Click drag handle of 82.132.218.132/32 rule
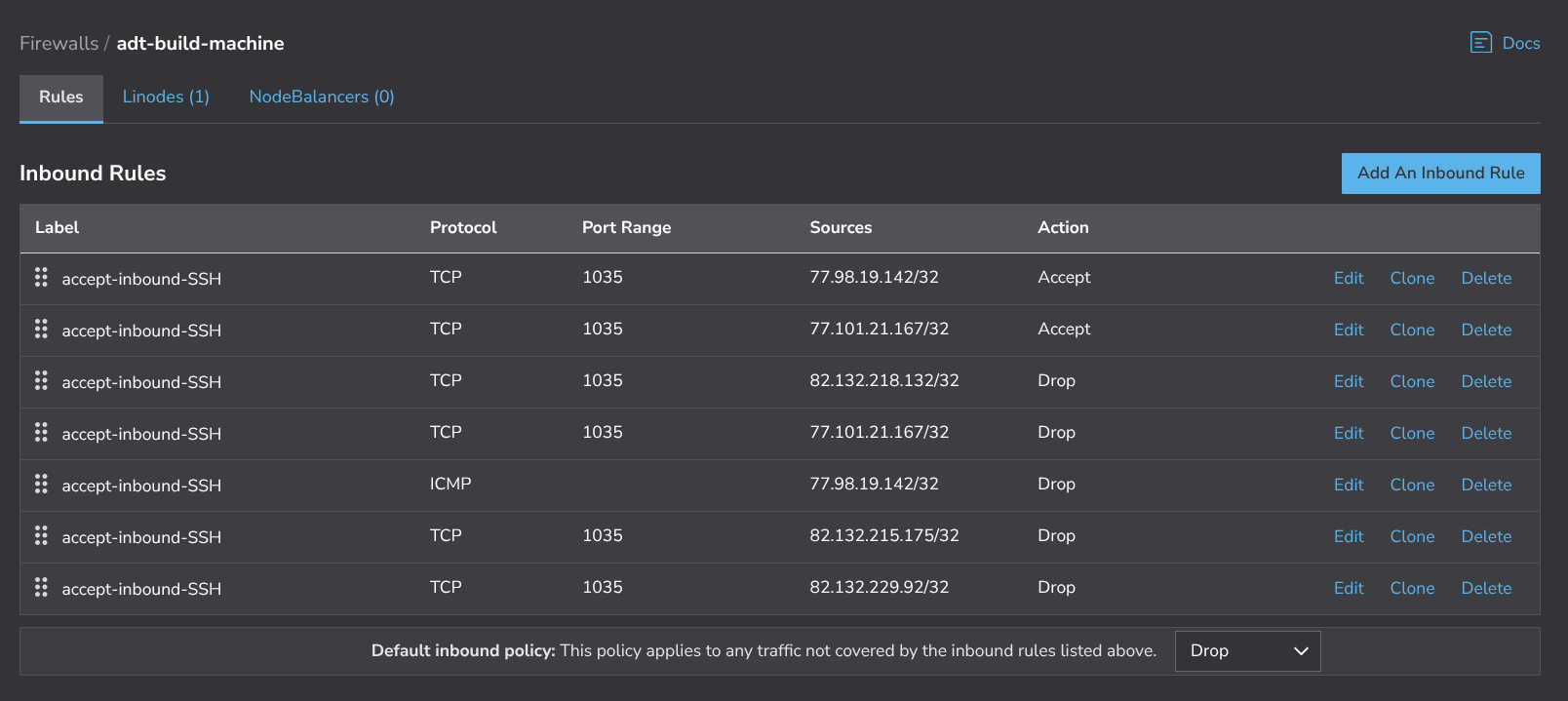 point(41,381)
